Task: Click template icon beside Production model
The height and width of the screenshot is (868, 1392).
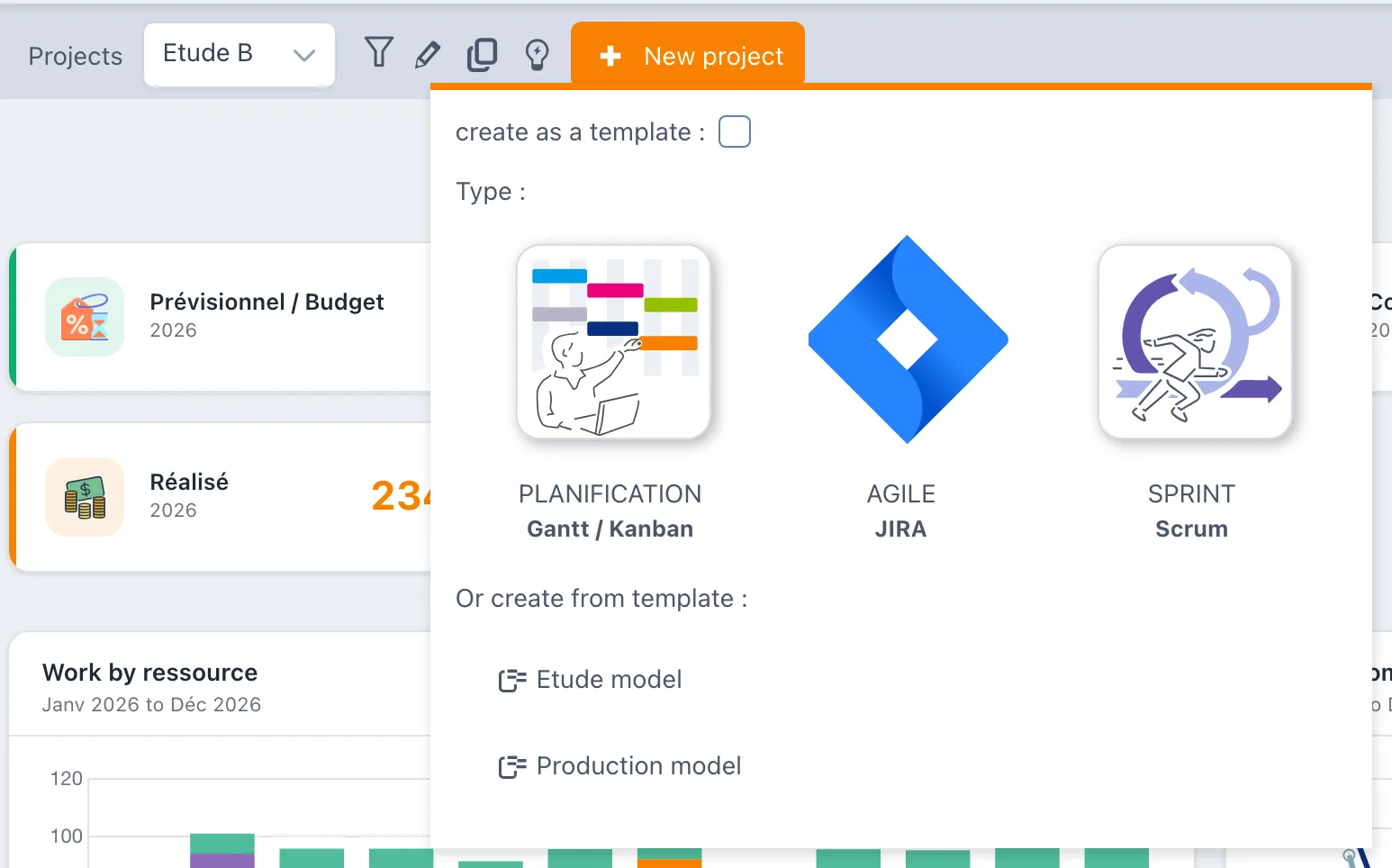Action: (512, 766)
